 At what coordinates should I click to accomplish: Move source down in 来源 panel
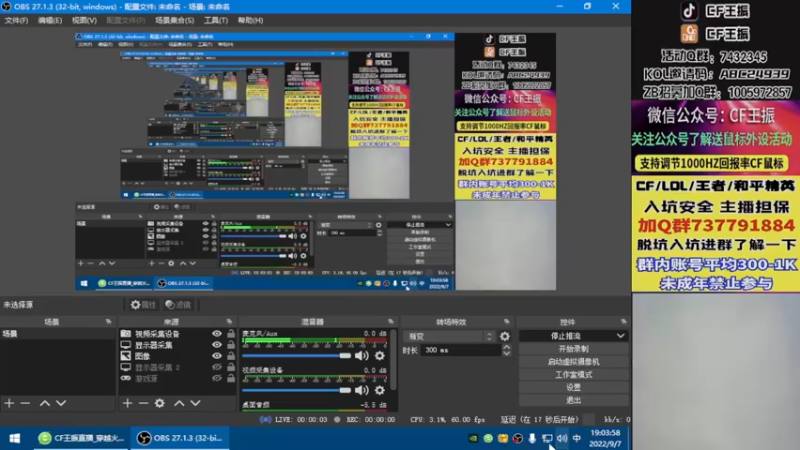click(195, 403)
